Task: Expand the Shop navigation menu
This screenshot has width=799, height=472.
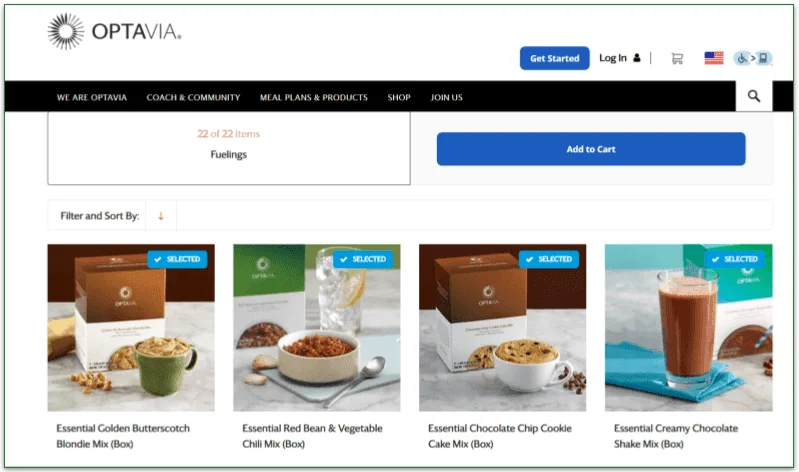Action: [398, 97]
